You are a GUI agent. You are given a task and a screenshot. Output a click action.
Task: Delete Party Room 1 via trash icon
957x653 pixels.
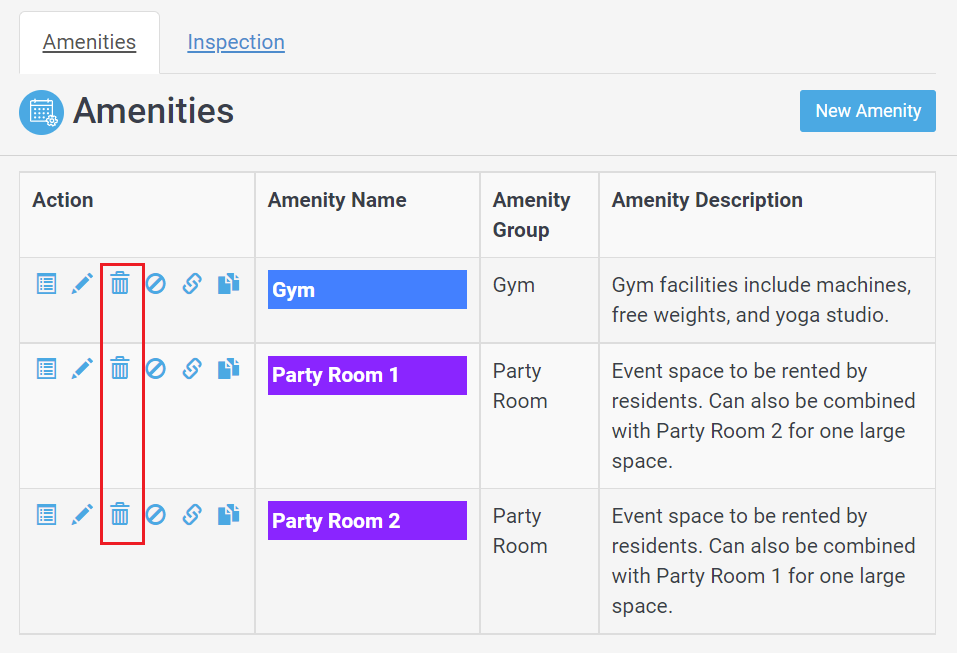[x=120, y=369]
